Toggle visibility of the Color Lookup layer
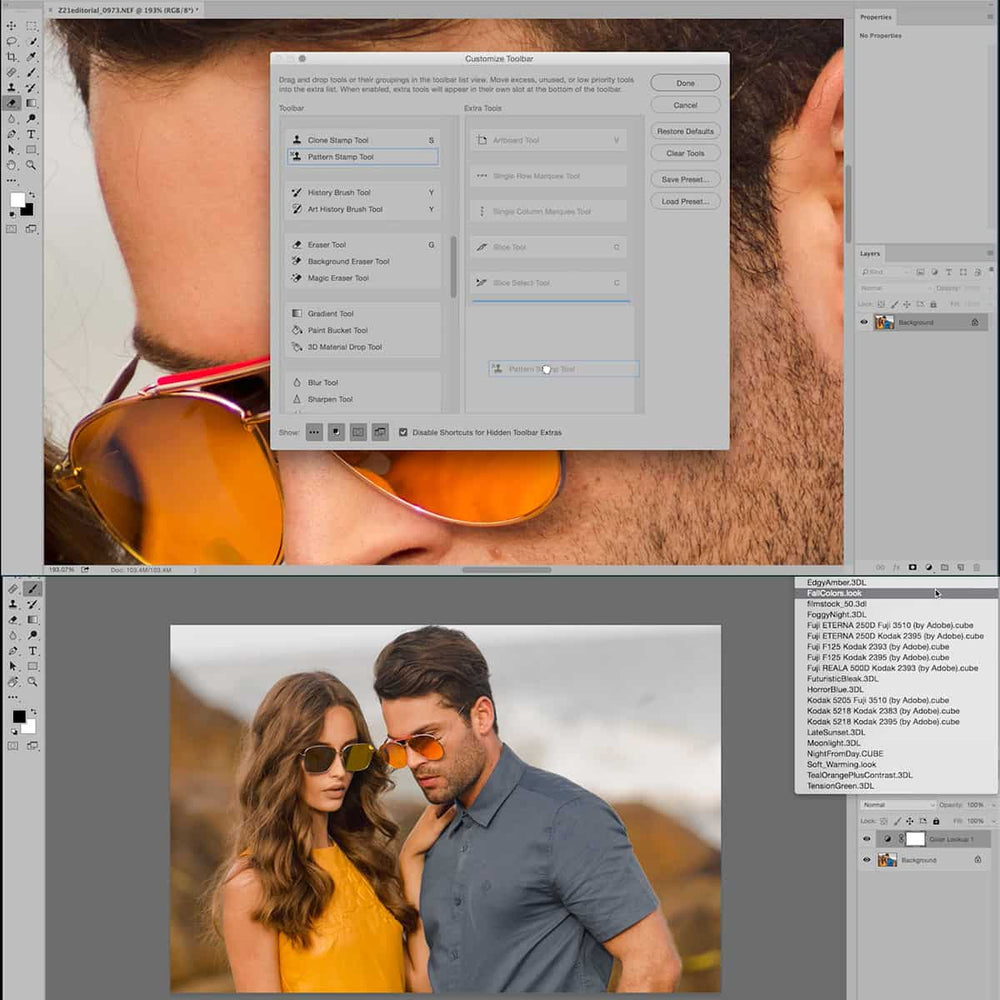 [866, 838]
